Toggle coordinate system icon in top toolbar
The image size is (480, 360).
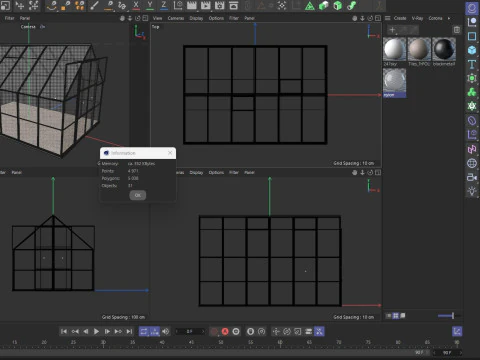pos(178,5)
